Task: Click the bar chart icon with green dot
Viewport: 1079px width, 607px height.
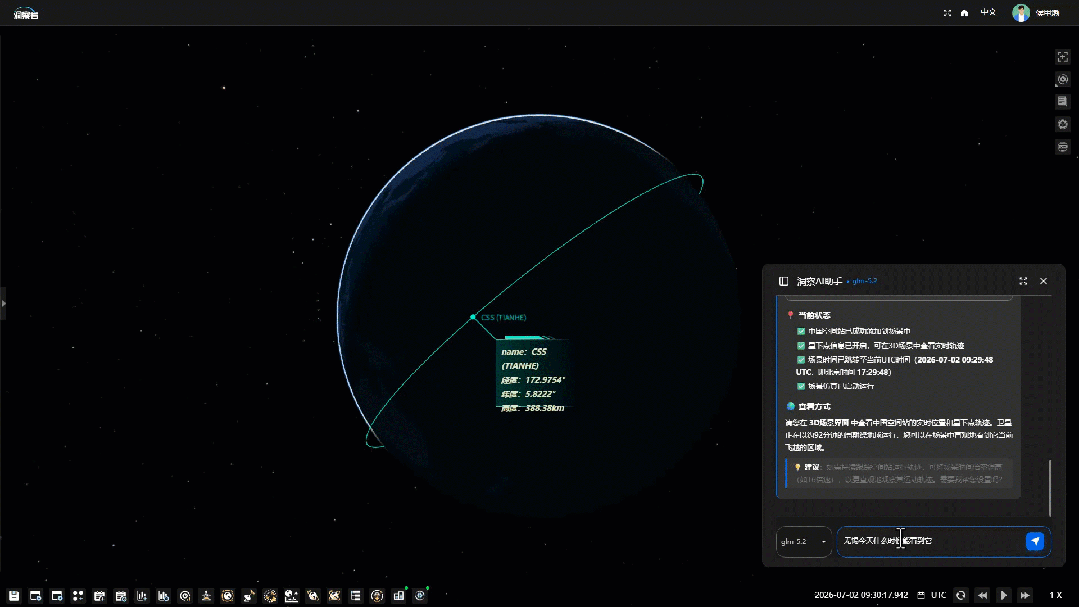Action: click(399, 596)
